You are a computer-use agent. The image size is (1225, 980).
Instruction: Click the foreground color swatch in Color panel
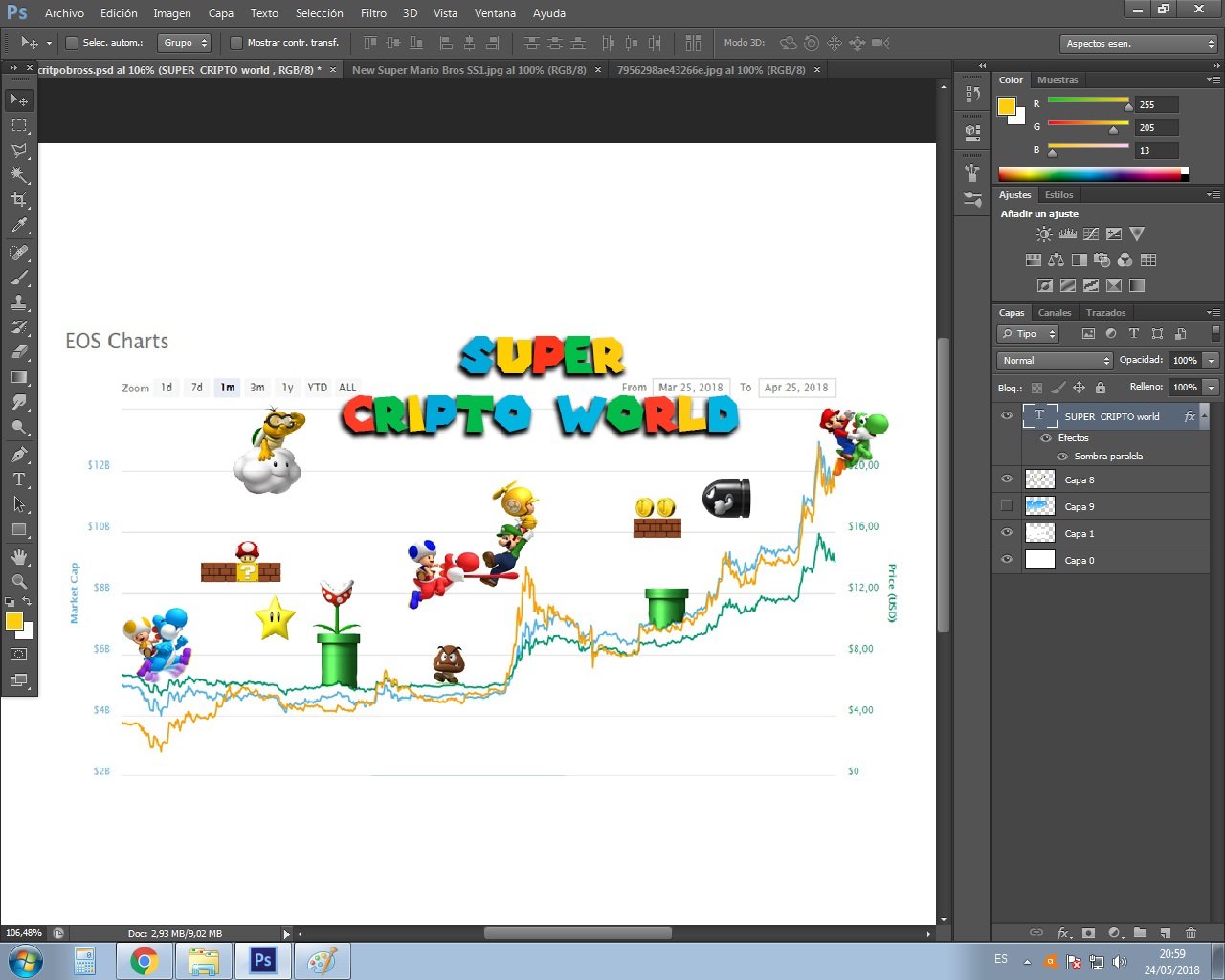[1006, 106]
